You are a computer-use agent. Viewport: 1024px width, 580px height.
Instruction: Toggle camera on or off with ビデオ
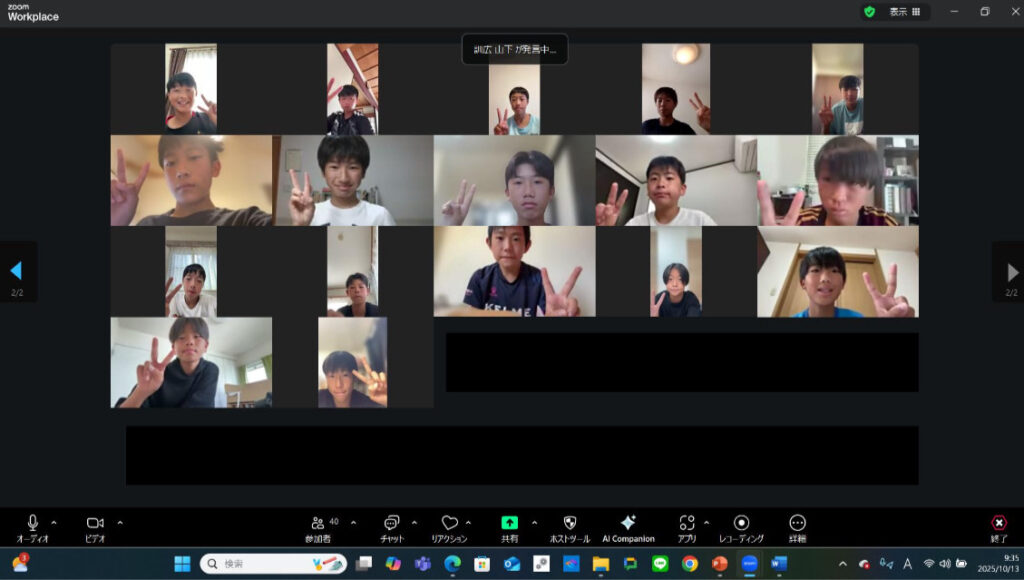[x=95, y=523]
